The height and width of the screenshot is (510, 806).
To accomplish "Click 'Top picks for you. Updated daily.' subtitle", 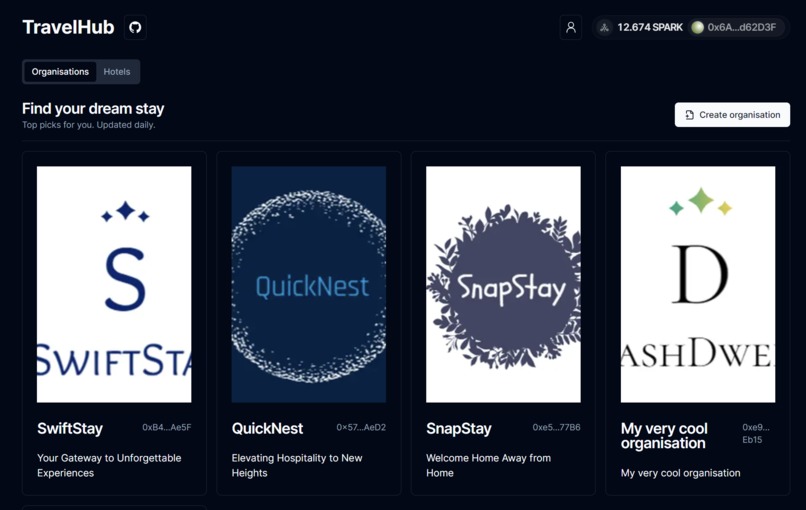I will point(88,125).
